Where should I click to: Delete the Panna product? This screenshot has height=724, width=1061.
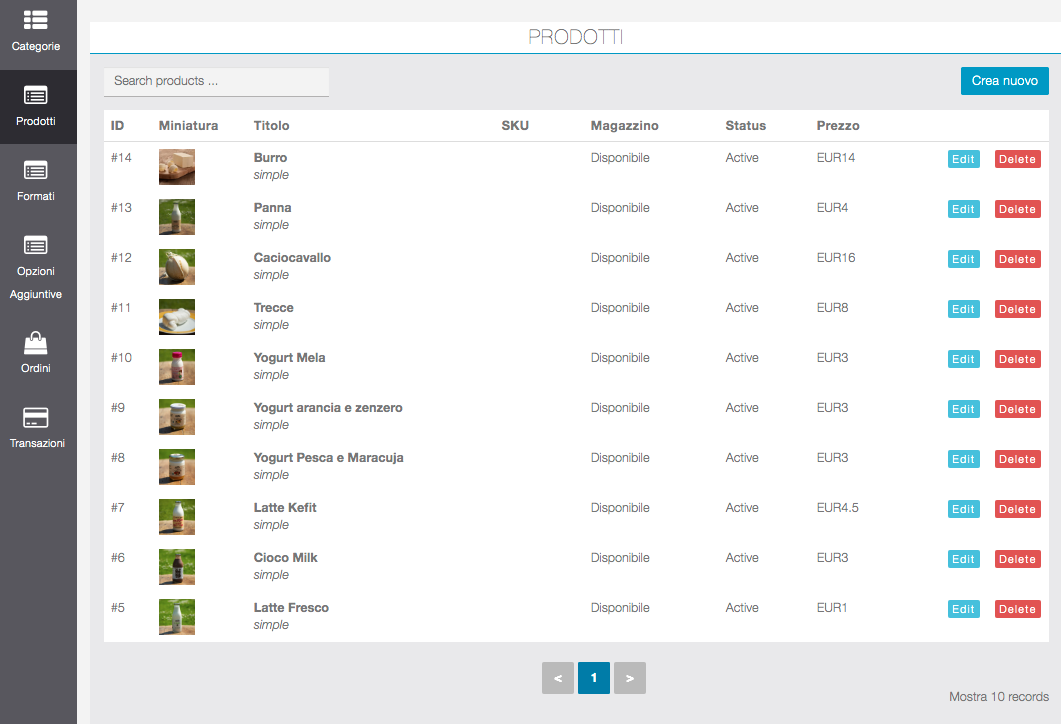1017,209
